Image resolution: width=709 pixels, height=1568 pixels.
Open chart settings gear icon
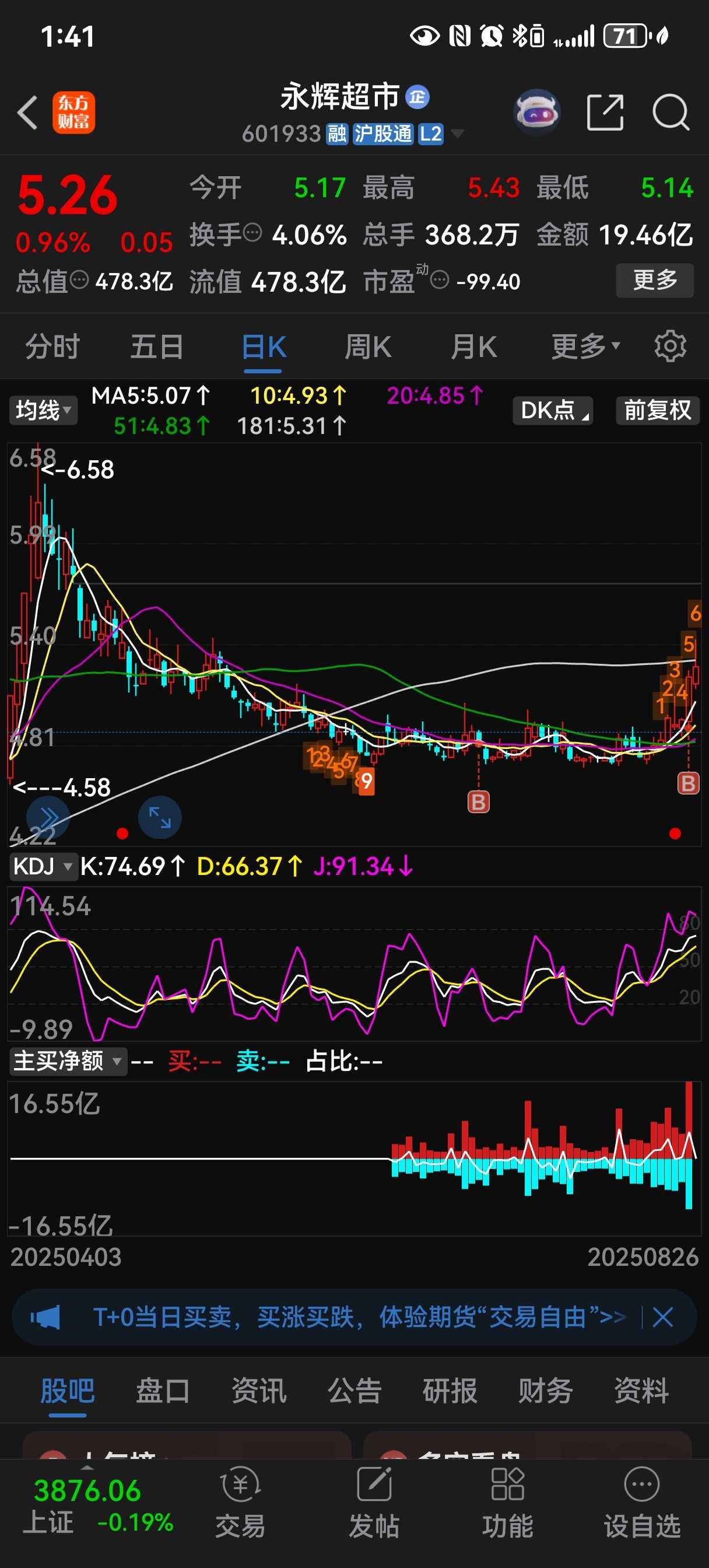[670, 346]
